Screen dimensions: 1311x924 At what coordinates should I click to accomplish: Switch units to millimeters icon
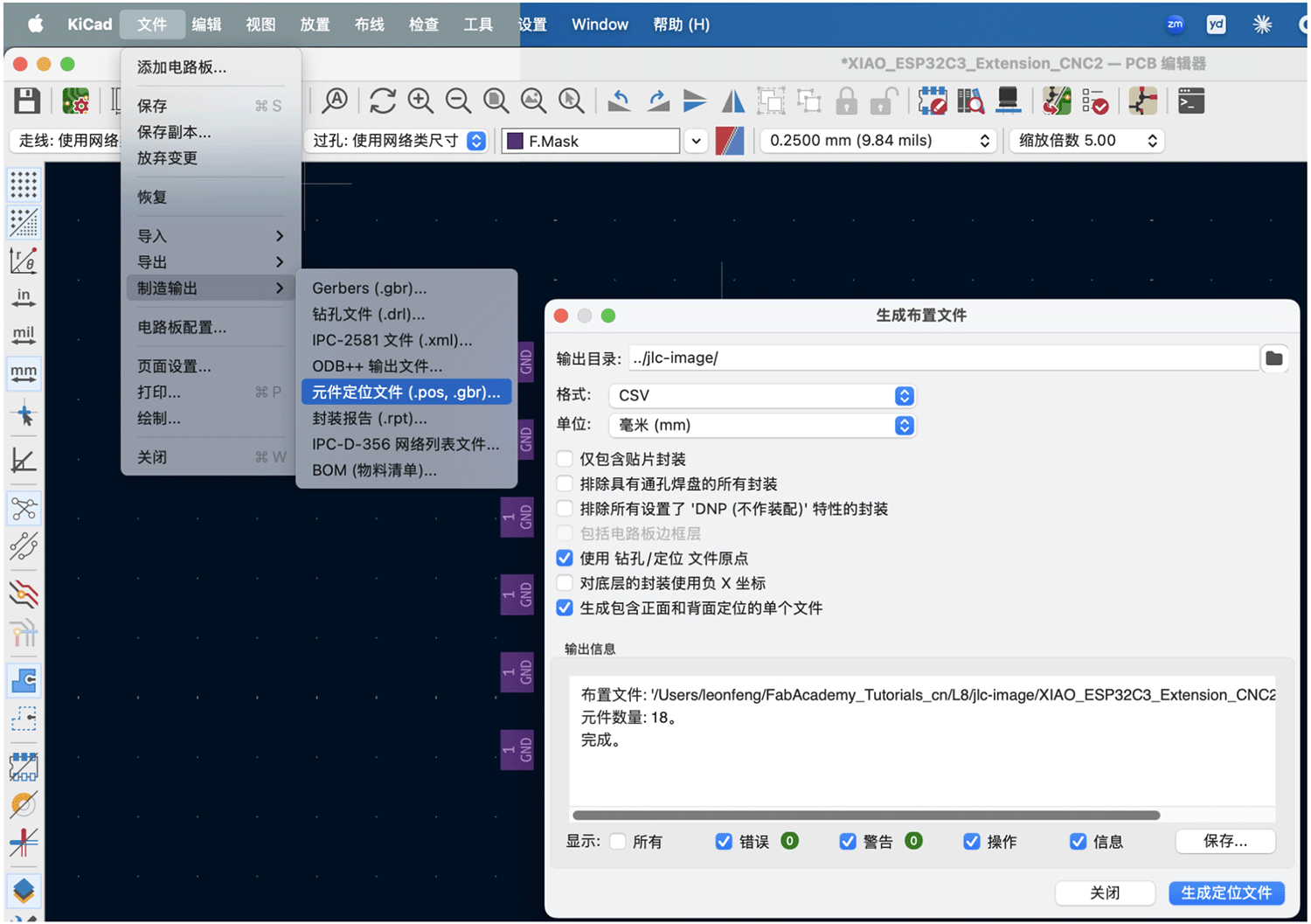(x=24, y=373)
